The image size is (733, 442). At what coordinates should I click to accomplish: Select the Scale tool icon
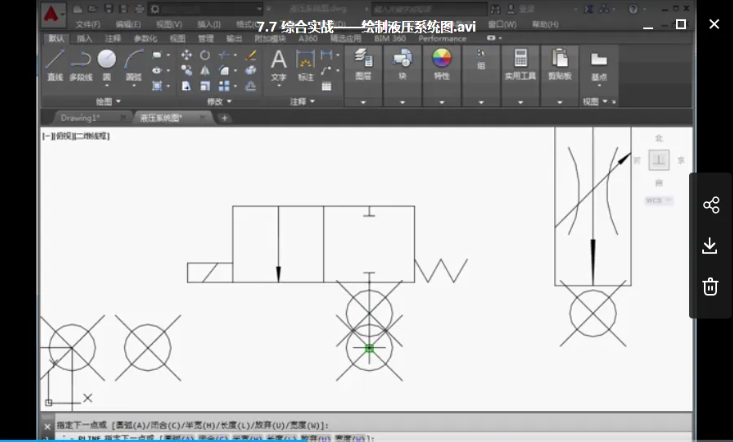click(x=205, y=86)
